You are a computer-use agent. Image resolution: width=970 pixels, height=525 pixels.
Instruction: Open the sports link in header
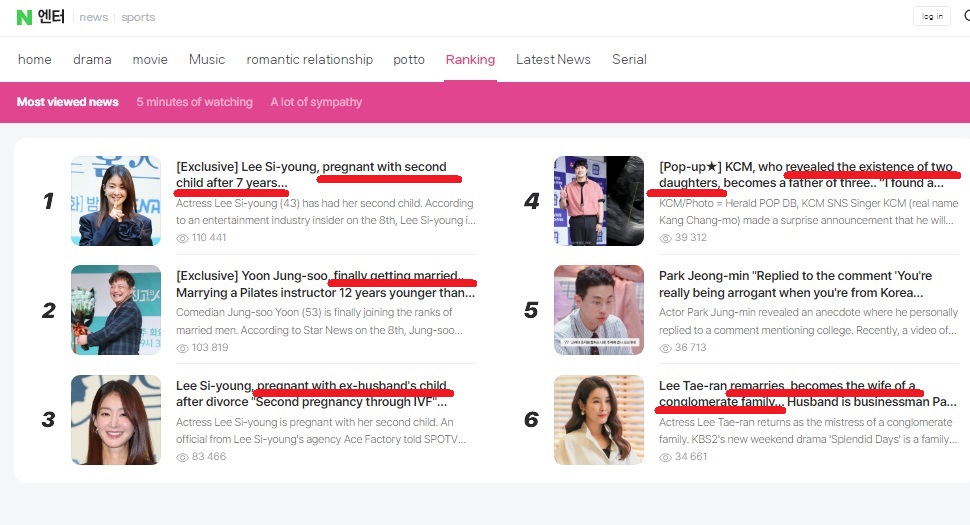[x=138, y=17]
